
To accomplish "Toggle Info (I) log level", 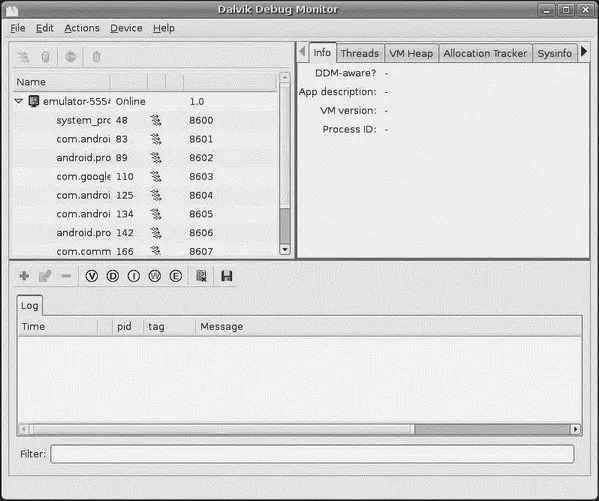I will pyautogui.click(x=134, y=276).
